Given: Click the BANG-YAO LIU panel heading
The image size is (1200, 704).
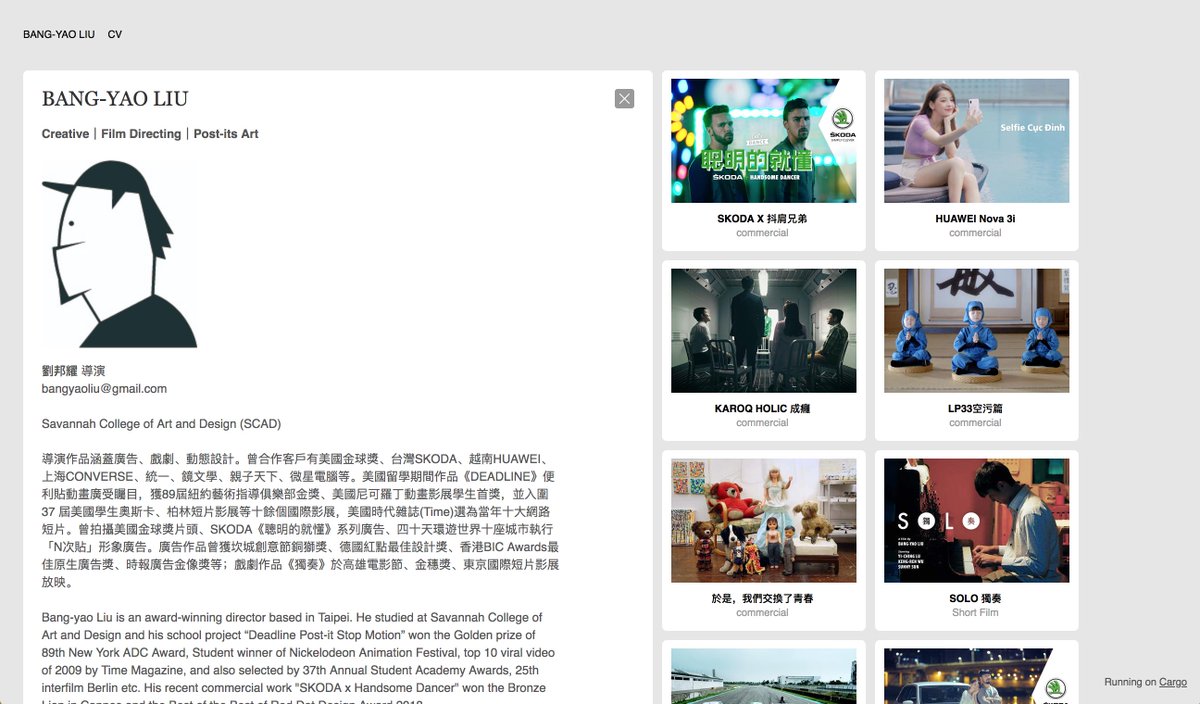Looking at the screenshot, I should pos(115,99).
